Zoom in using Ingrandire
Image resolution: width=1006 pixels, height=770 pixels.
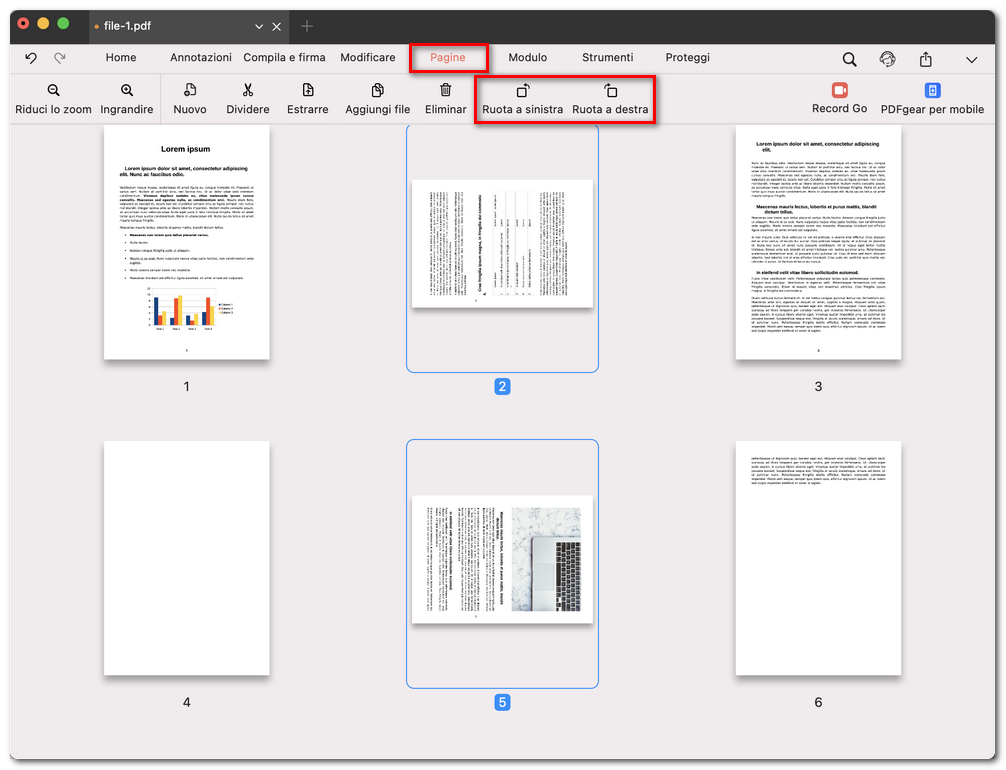(126, 100)
